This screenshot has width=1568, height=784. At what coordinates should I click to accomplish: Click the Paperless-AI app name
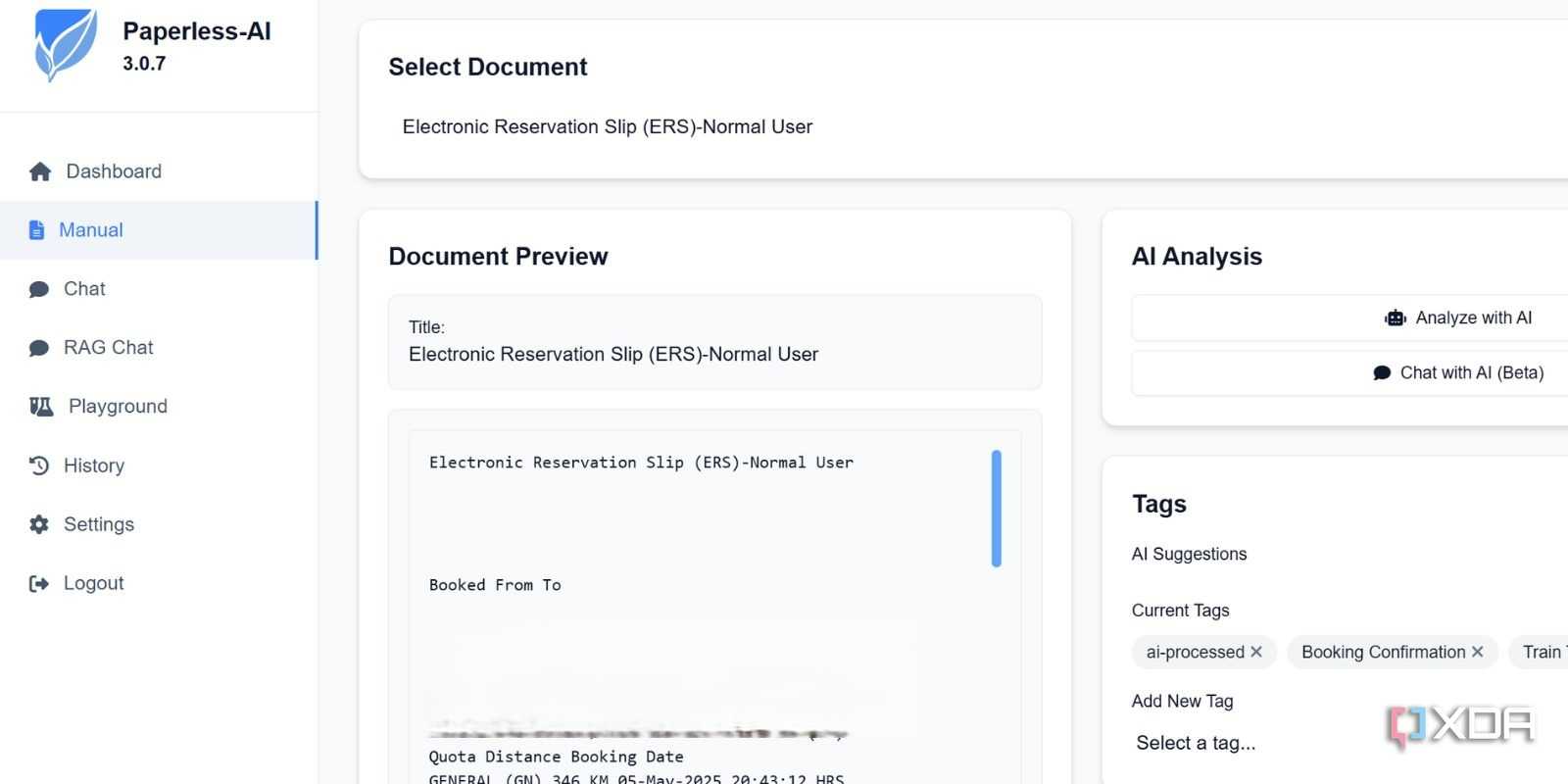pos(197,31)
